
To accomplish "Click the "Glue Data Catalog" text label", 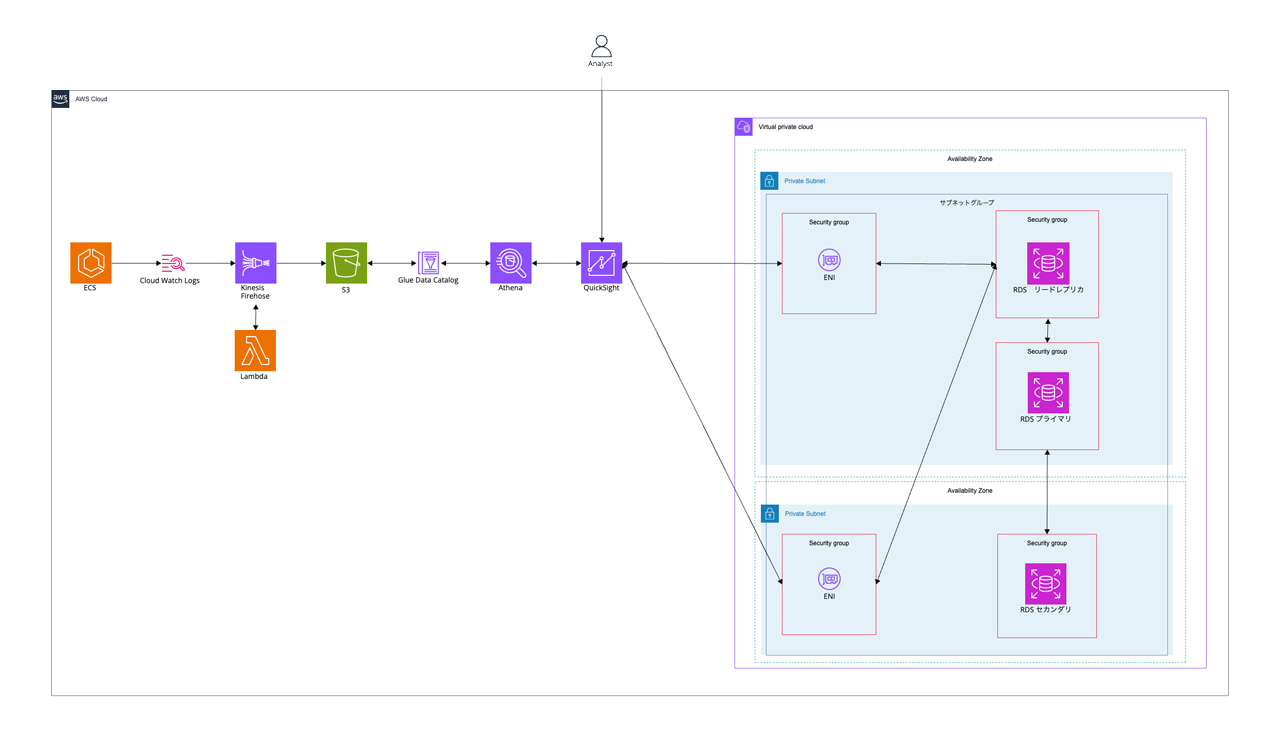I will 428,281.
